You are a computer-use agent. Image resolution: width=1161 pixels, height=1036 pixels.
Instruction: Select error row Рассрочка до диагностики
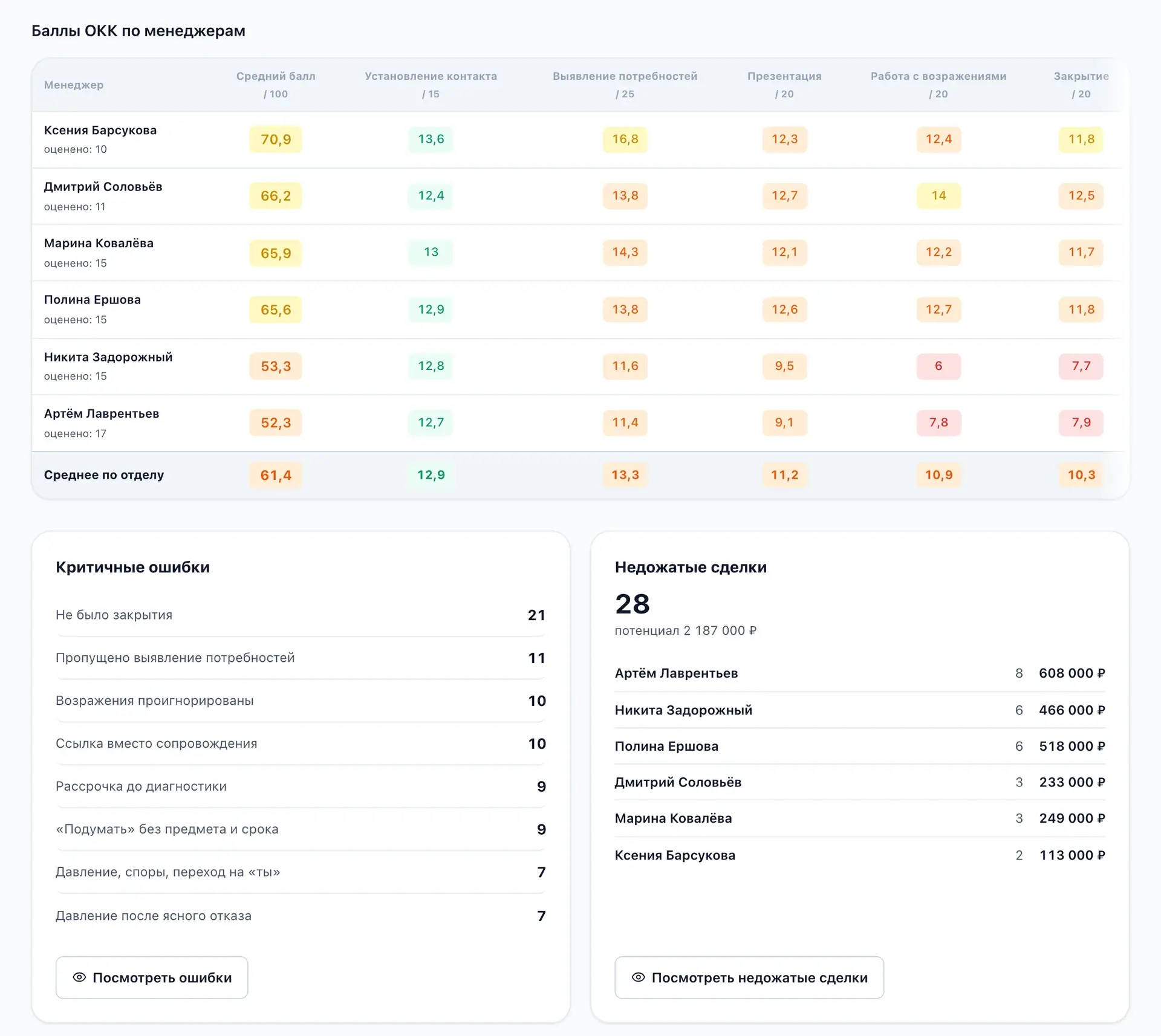pos(301,786)
